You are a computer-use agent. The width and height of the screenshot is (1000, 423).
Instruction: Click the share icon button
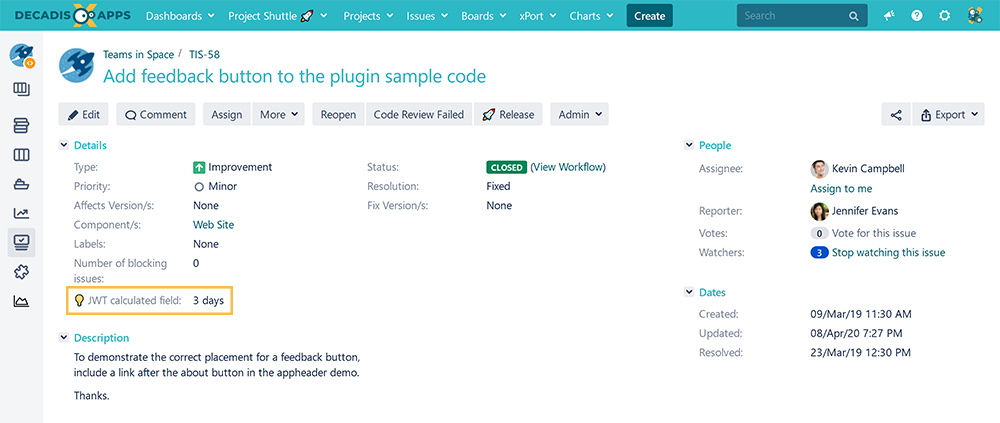click(896, 115)
